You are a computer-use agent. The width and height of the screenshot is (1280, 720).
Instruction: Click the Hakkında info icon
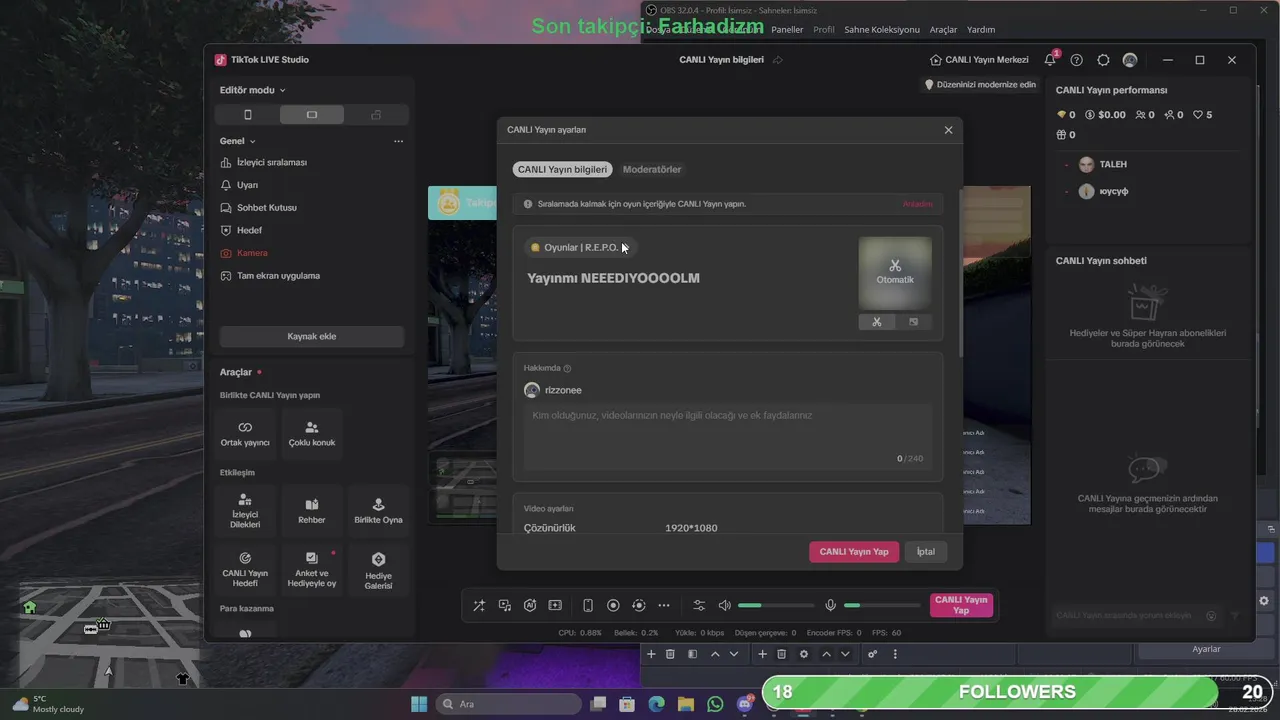[567, 369]
